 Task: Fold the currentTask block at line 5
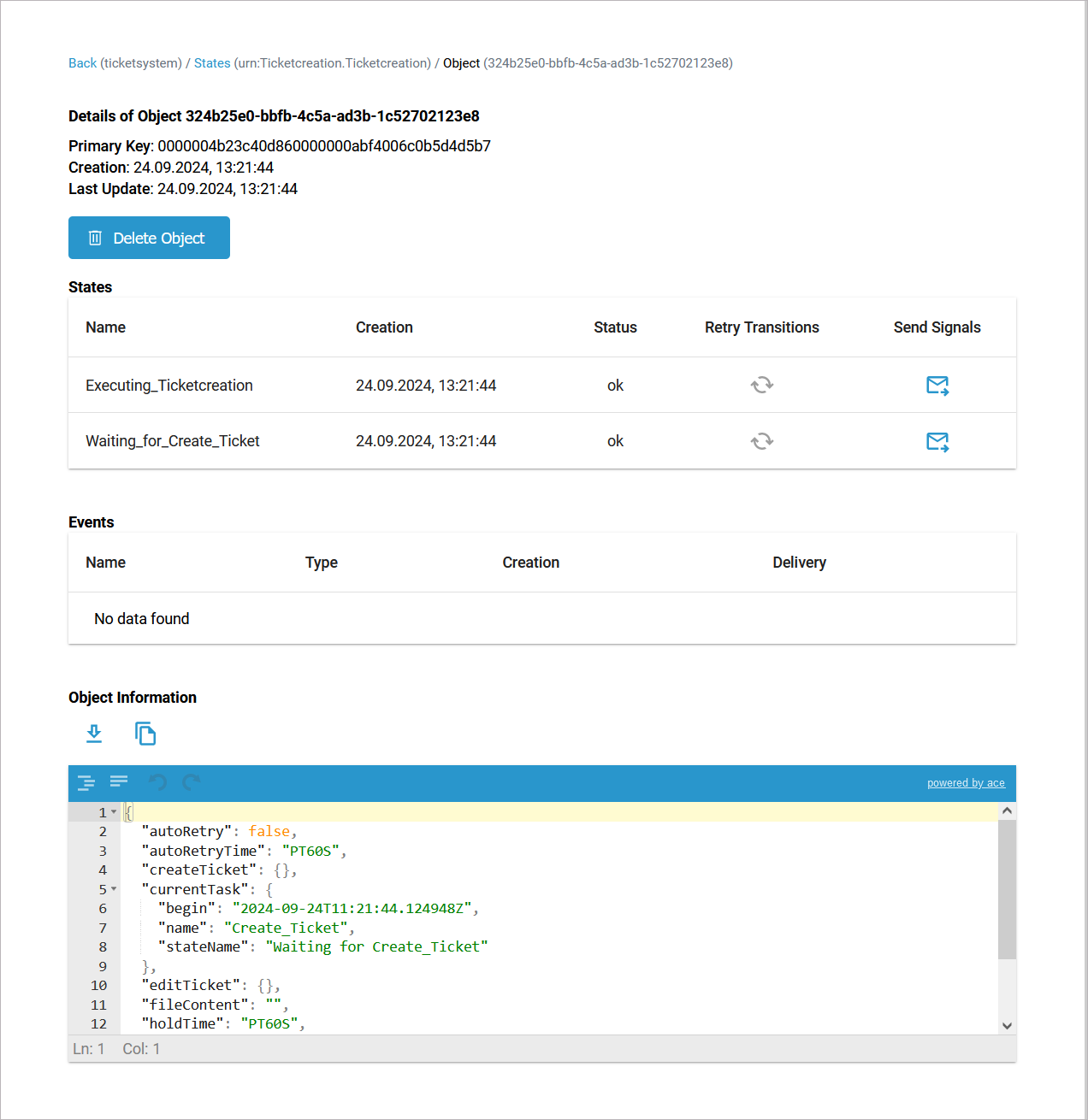pos(114,889)
